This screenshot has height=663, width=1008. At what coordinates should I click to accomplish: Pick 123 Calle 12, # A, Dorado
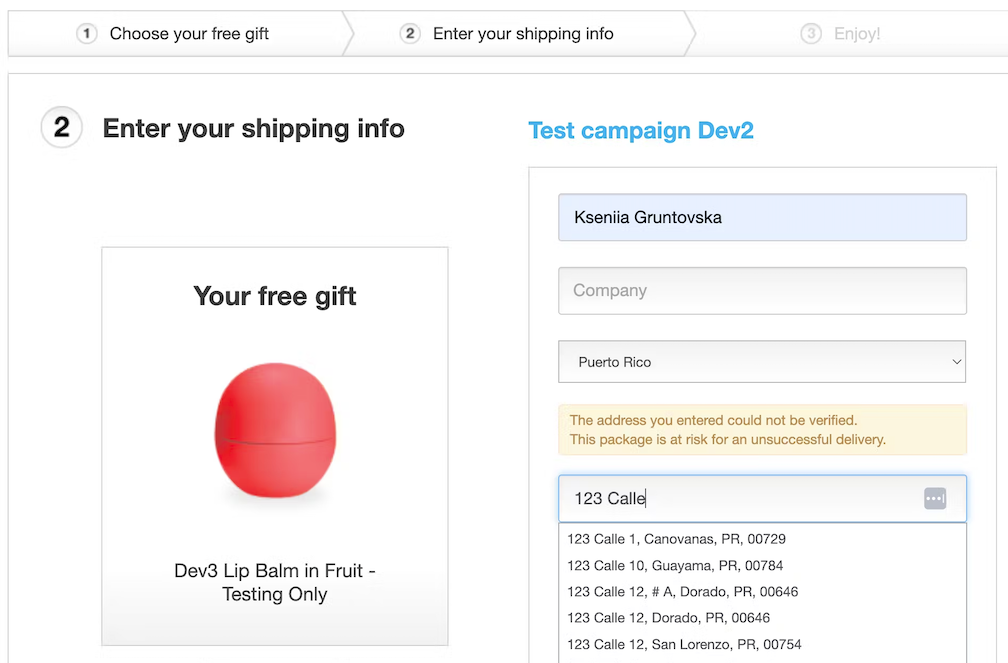682,591
